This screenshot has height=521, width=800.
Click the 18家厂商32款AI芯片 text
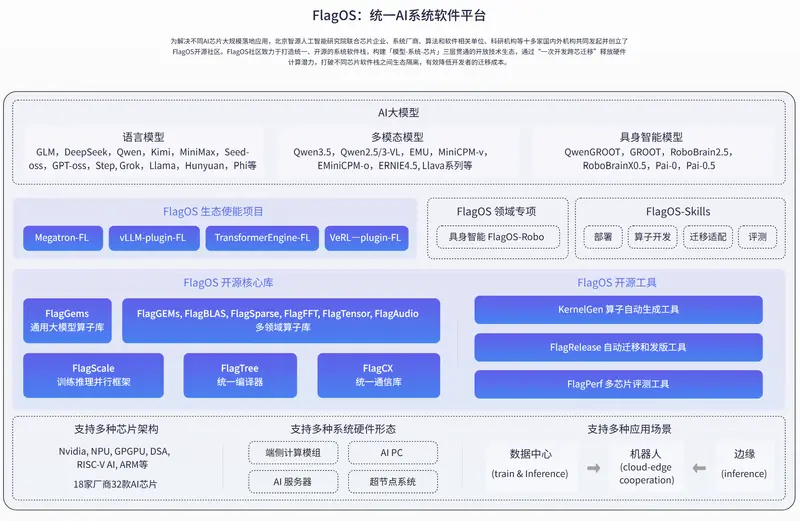pos(115,484)
